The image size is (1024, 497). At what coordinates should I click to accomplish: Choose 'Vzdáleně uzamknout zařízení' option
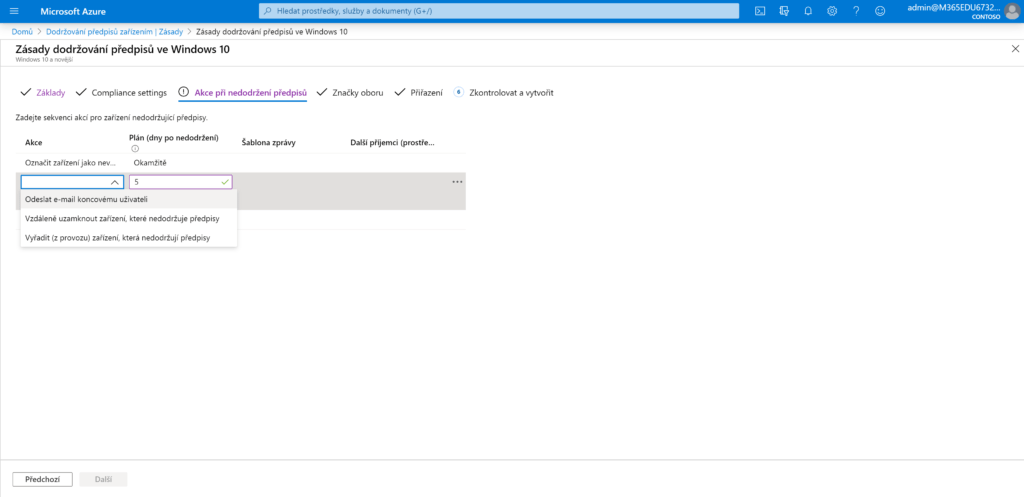point(122,218)
